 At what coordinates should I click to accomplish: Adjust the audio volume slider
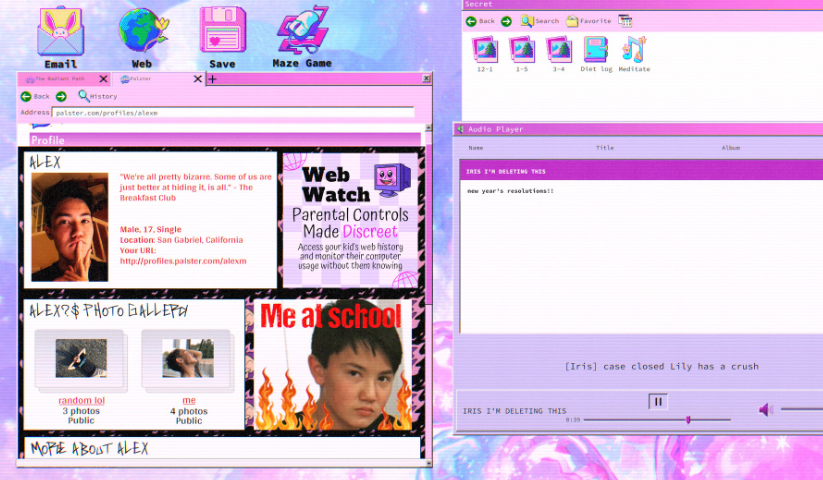coord(801,409)
